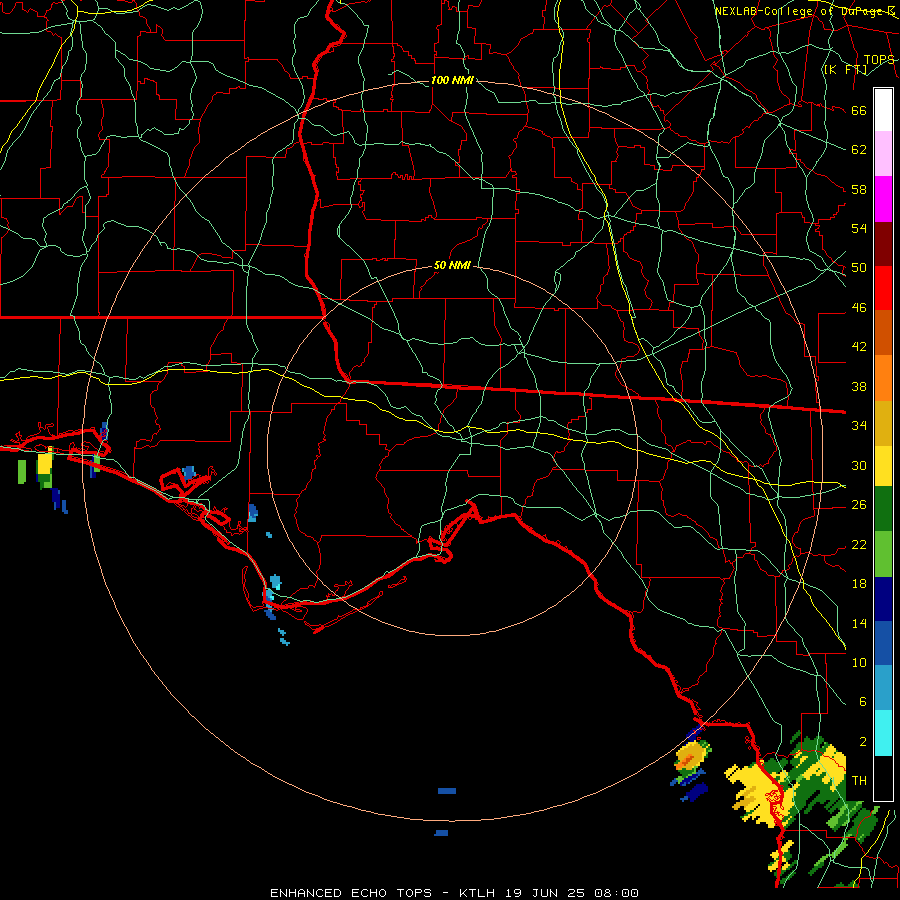Click the legend value "50"
Screen dimensions: 900x900
click(x=859, y=268)
